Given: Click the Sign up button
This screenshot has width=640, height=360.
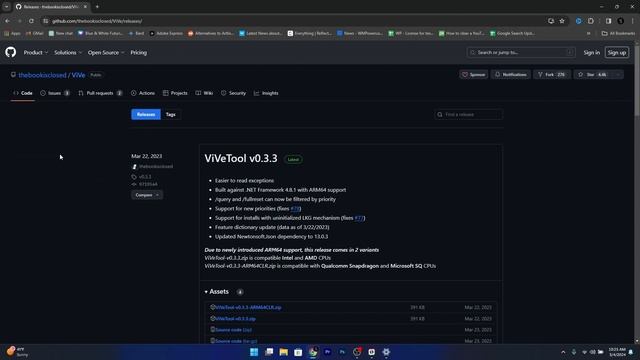Looking at the screenshot, I should pos(617,53).
